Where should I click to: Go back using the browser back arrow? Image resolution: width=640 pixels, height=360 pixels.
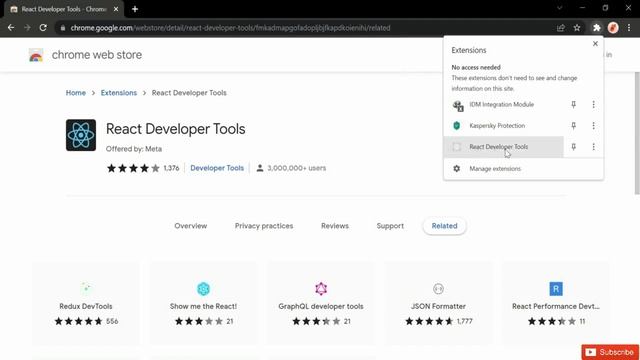pyautogui.click(x=11, y=28)
